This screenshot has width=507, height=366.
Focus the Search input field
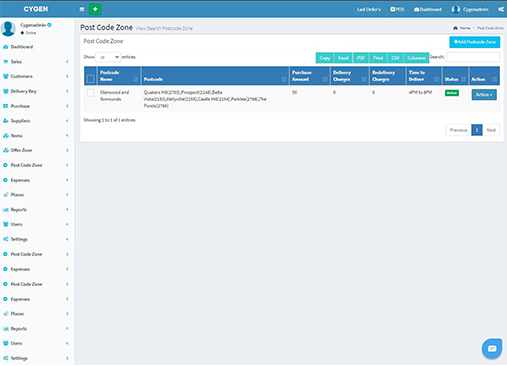473,57
